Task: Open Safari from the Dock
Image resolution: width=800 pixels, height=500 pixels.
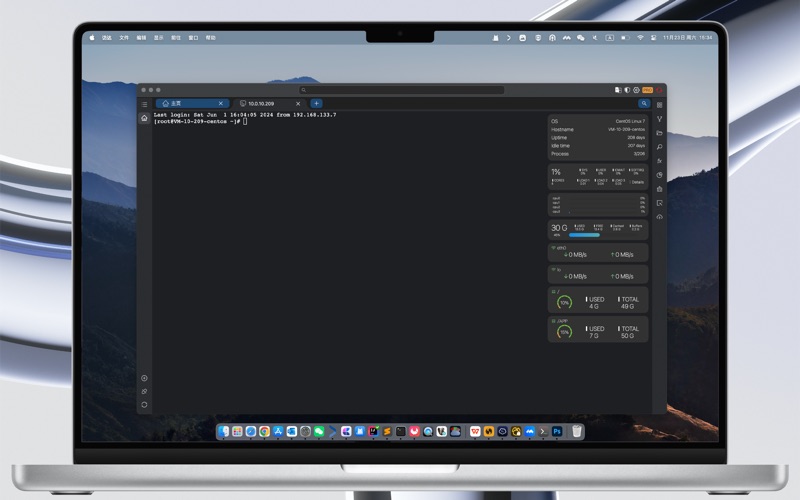Action: coord(251,432)
